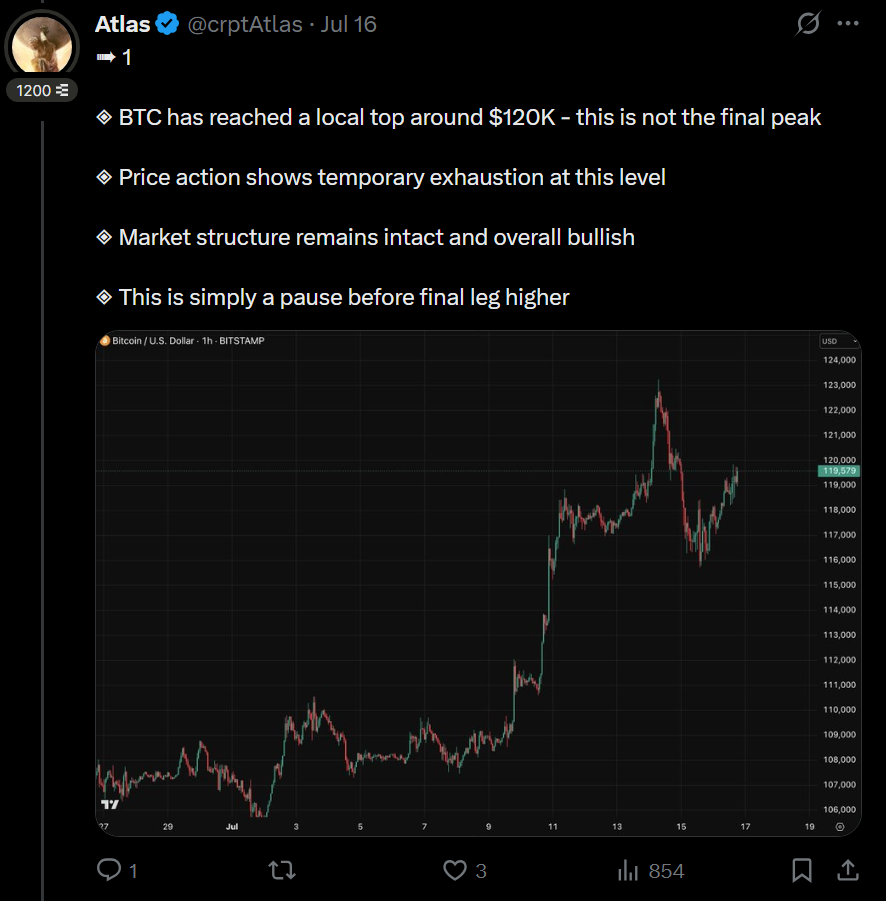
Task: Expand the USD currency selector on chart
Action: pos(830,341)
